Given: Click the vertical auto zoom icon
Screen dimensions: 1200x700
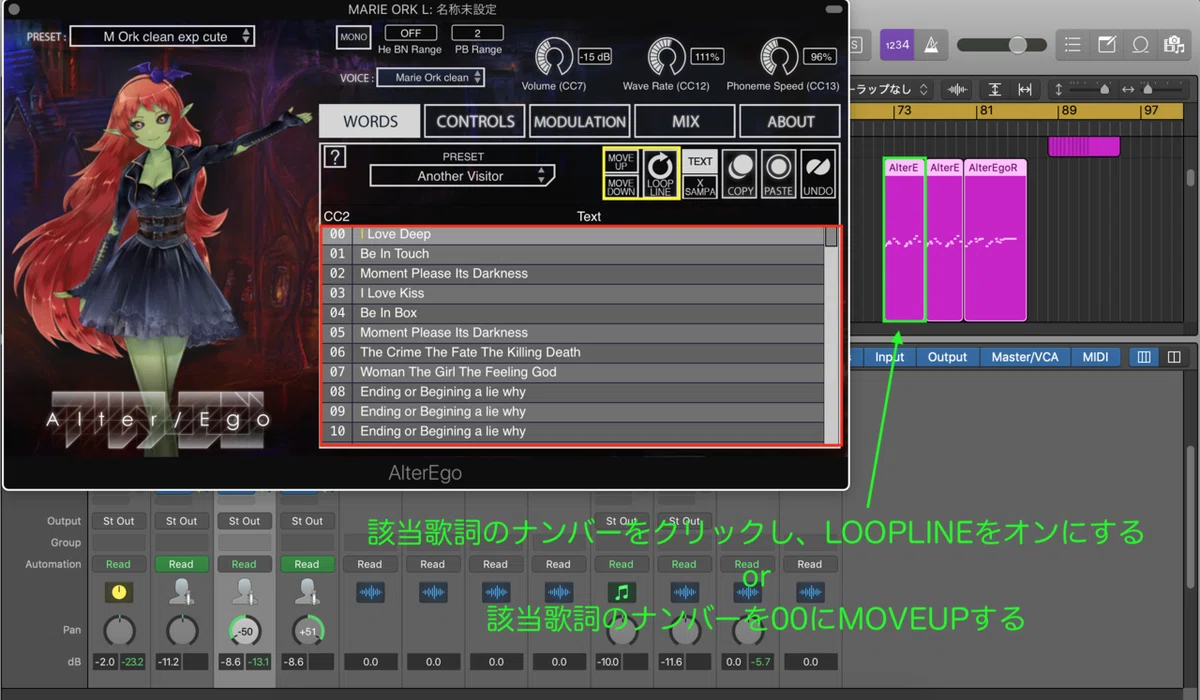Looking at the screenshot, I should point(995,90).
